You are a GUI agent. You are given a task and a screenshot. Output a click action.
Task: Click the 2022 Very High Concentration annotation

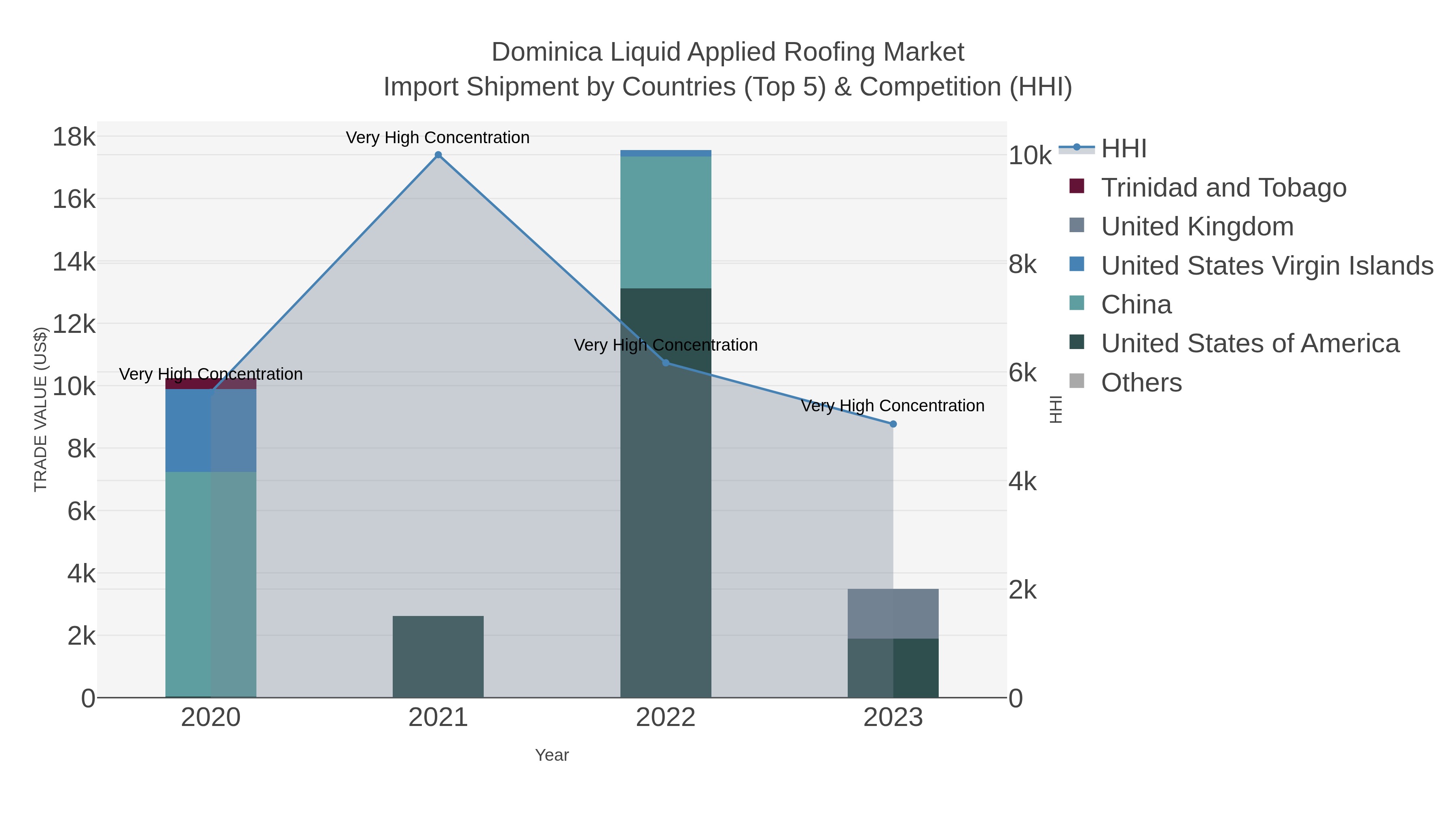click(x=666, y=345)
